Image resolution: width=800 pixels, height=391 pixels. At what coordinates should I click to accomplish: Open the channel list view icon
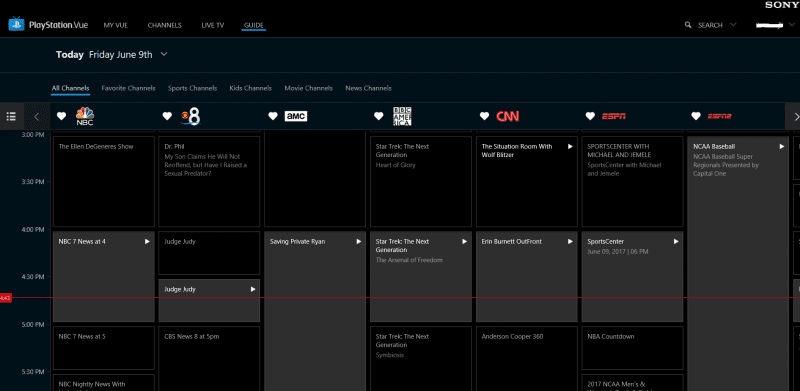pos(11,116)
